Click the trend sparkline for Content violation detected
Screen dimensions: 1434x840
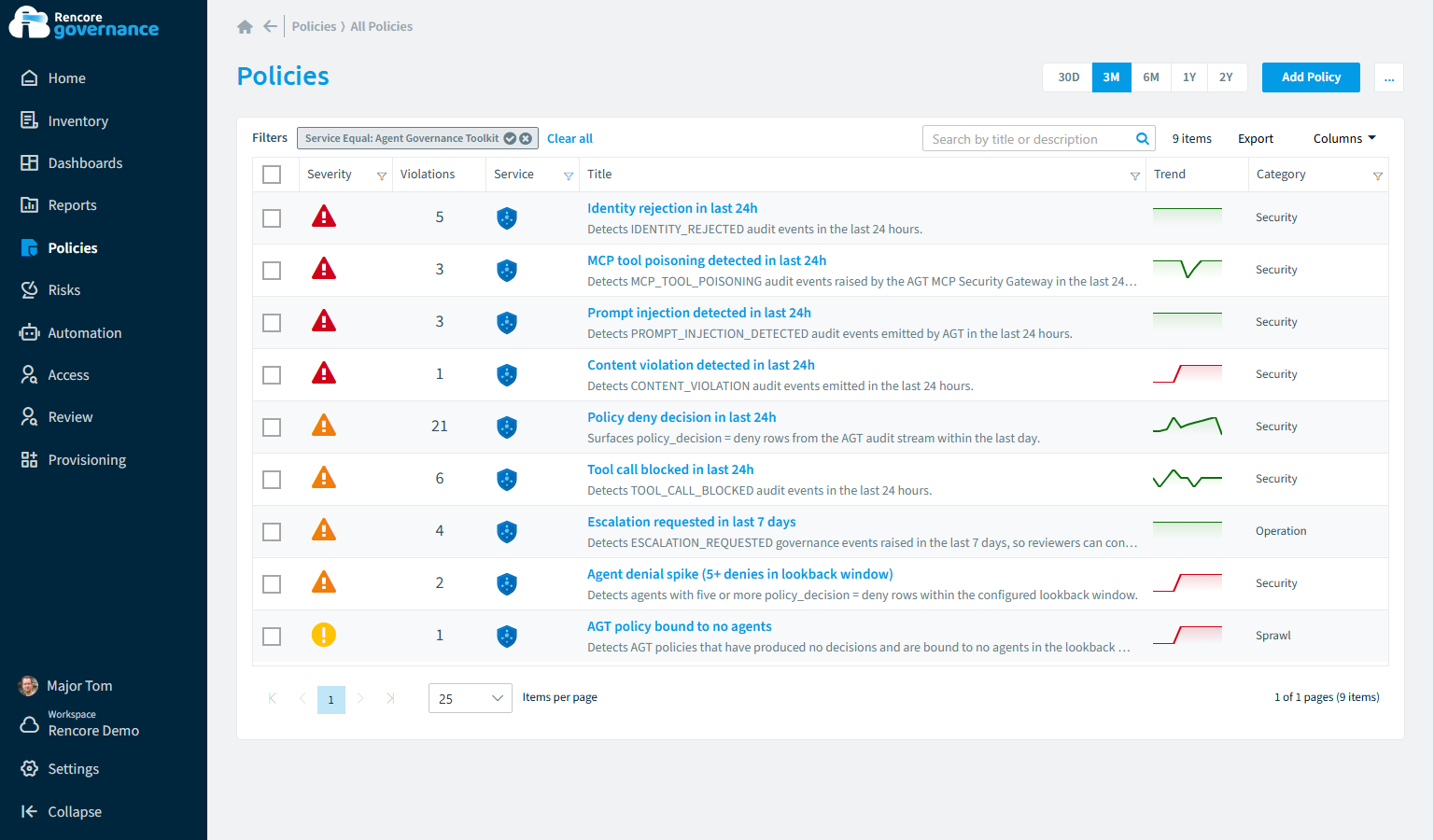[x=1188, y=373]
